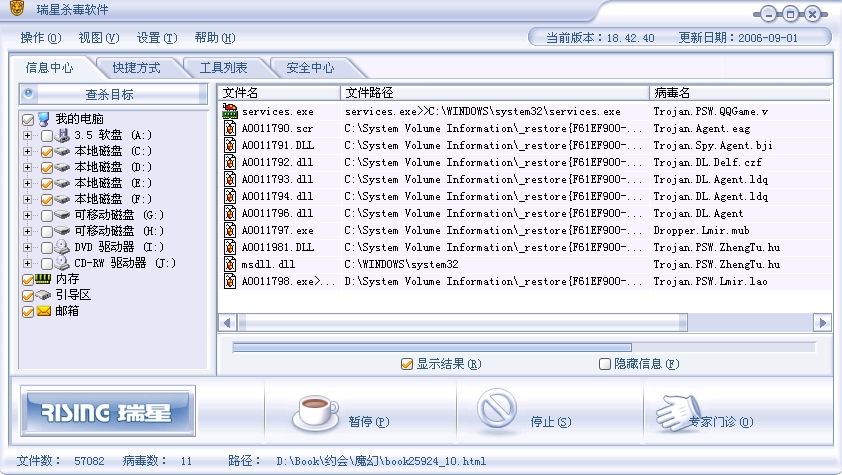Open 专家门诊(O) expert clinic
This screenshot has height=475, width=842.
coord(705,414)
